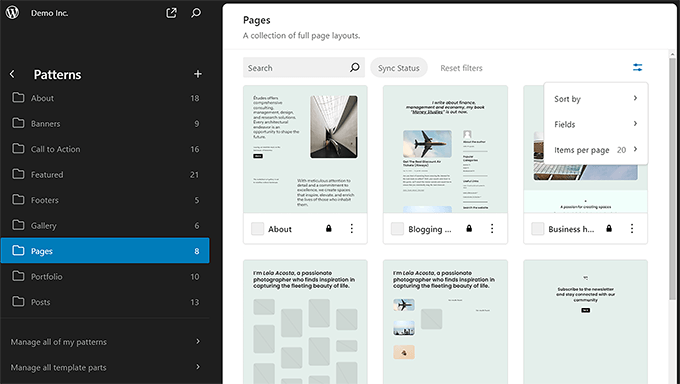Select the About category label in the sidebar

click(x=42, y=98)
